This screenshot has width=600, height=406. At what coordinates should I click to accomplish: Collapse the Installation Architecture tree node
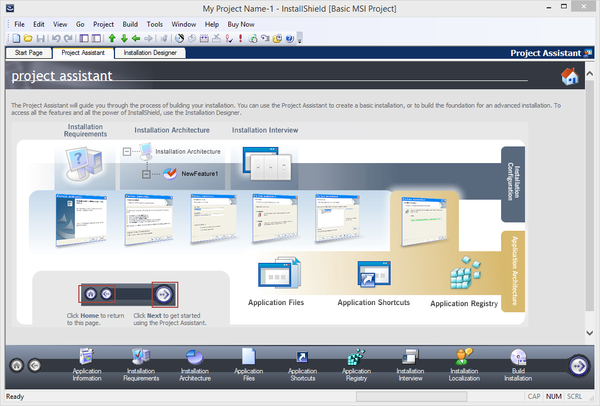[x=127, y=152]
